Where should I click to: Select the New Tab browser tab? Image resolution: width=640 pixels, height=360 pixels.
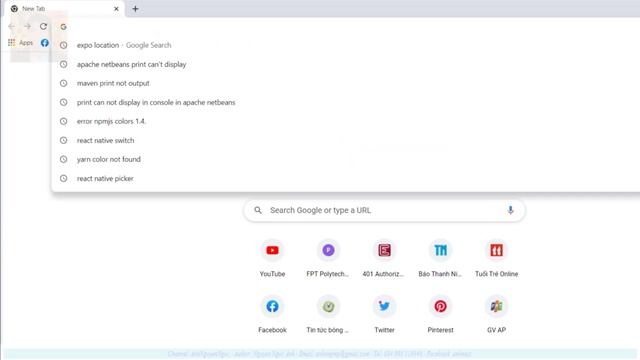click(x=64, y=9)
